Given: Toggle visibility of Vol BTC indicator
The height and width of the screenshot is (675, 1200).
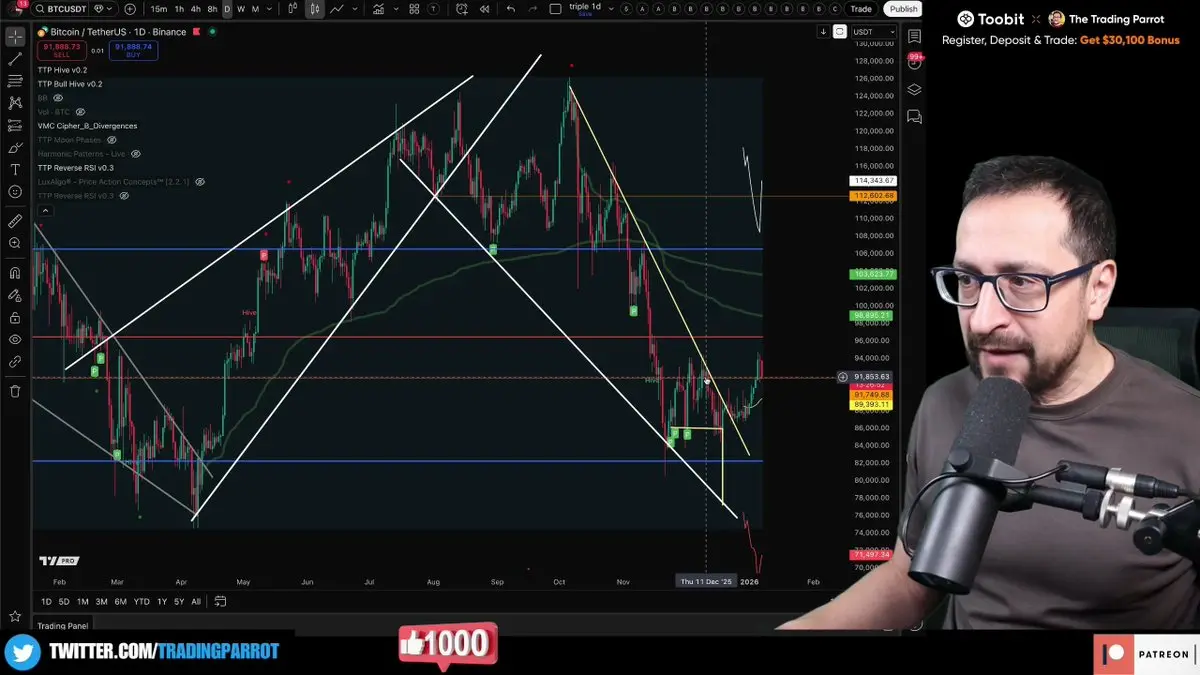Looking at the screenshot, I should [80, 112].
